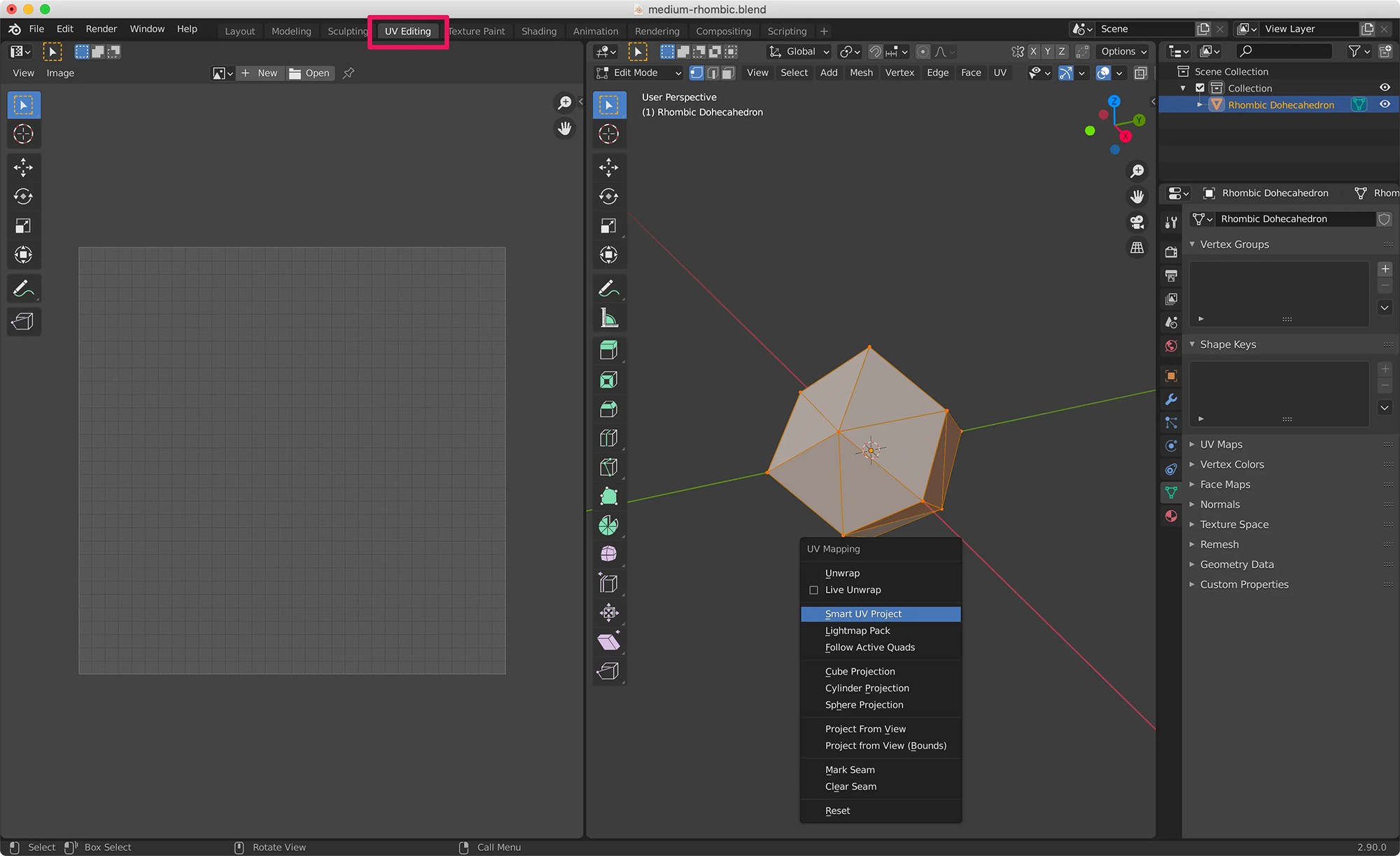Image resolution: width=1400 pixels, height=856 pixels.
Task: Select Cube Projection in UV Mapping menu
Action: tap(881, 671)
